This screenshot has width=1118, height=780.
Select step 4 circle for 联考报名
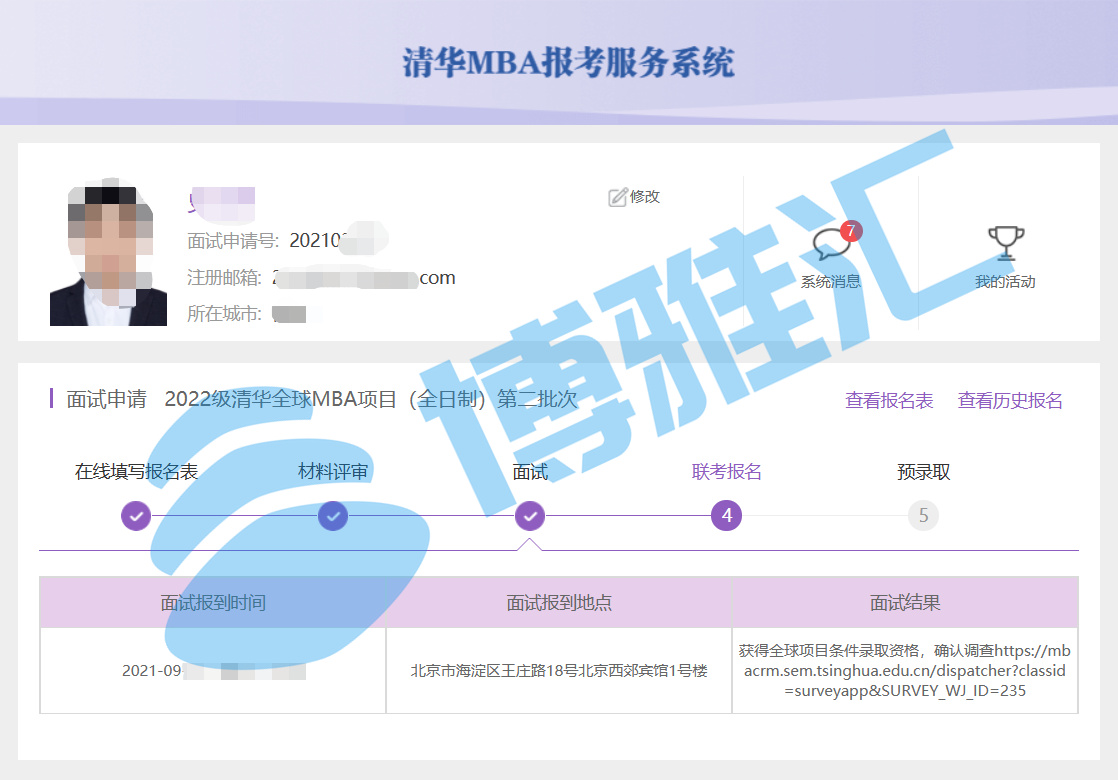pyautogui.click(x=727, y=516)
